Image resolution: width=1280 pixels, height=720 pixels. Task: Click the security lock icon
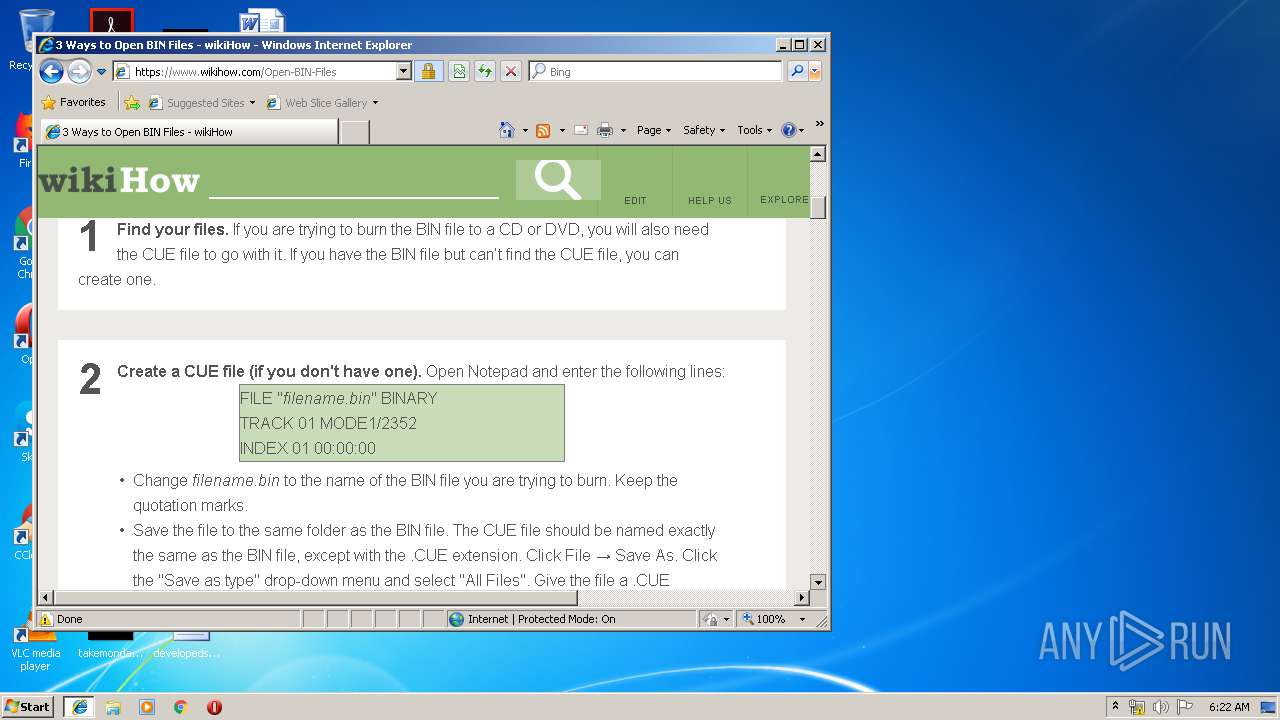coord(428,71)
